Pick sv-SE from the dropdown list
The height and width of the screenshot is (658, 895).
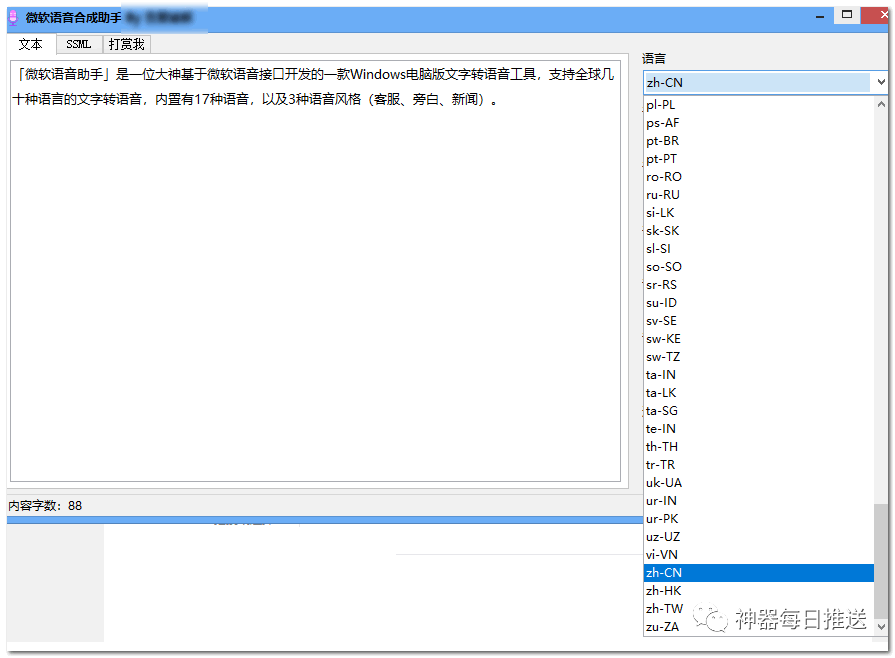pos(759,320)
